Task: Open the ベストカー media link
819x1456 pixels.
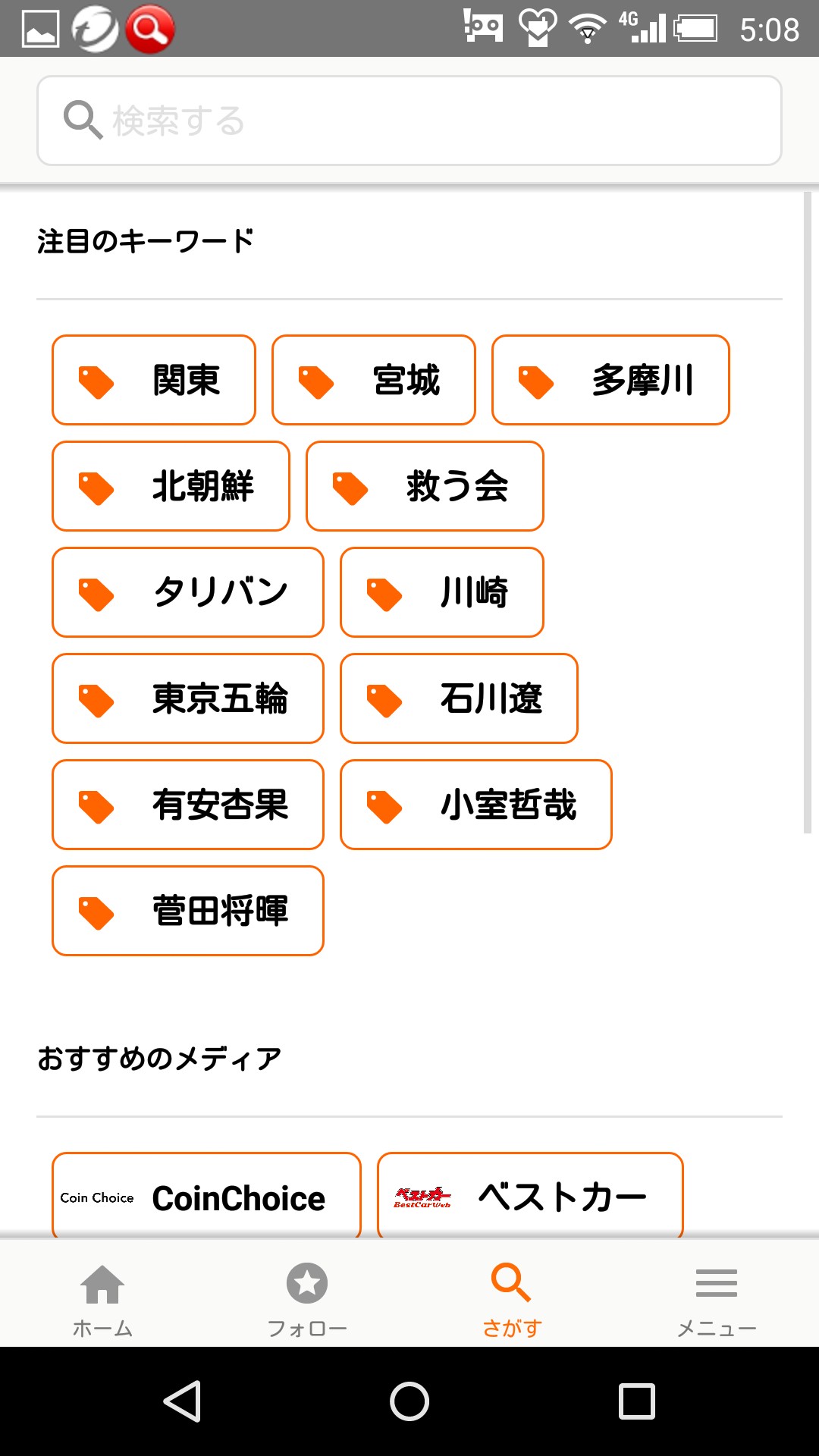Action: click(530, 1197)
